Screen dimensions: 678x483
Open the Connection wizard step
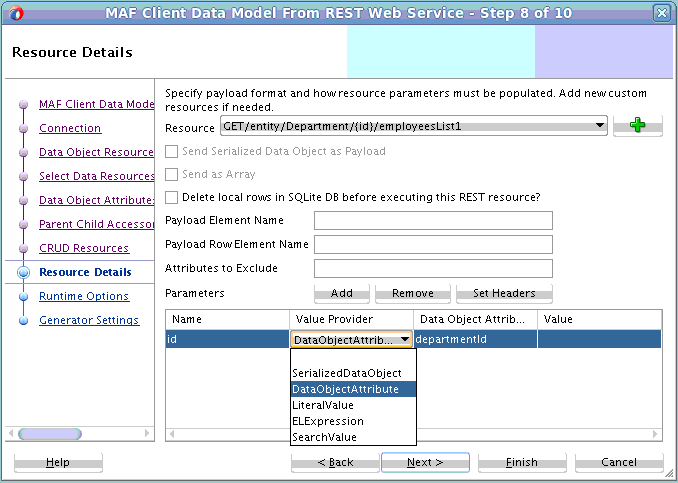[70, 128]
